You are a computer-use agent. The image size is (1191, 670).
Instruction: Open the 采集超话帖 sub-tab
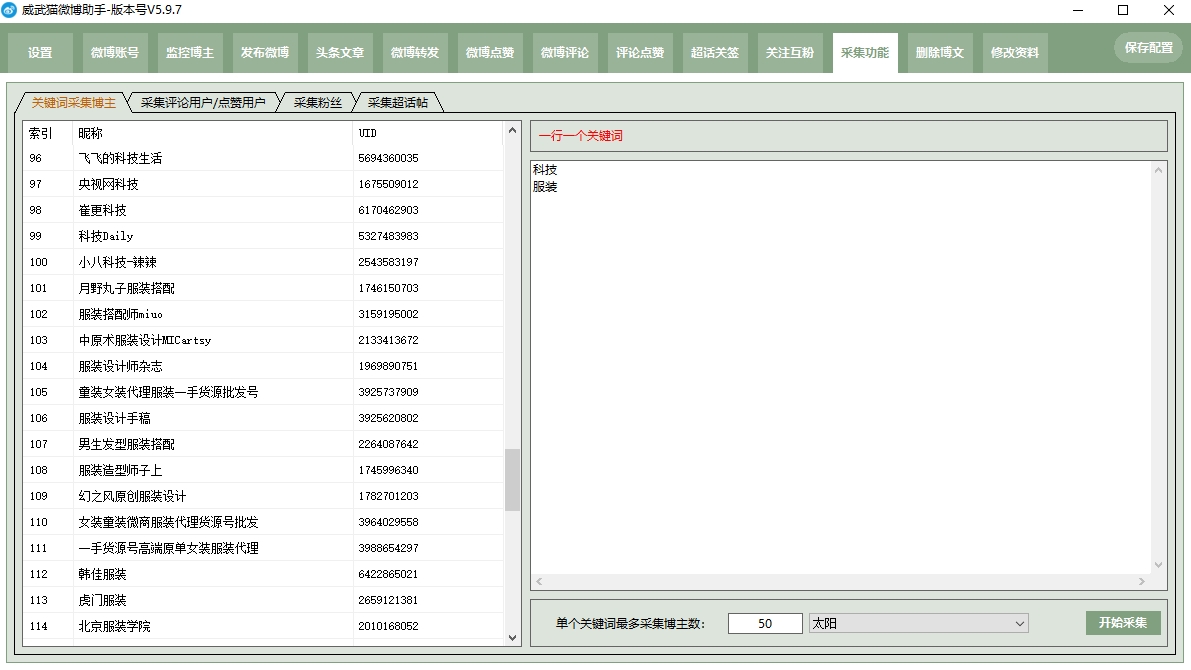coord(397,103)
